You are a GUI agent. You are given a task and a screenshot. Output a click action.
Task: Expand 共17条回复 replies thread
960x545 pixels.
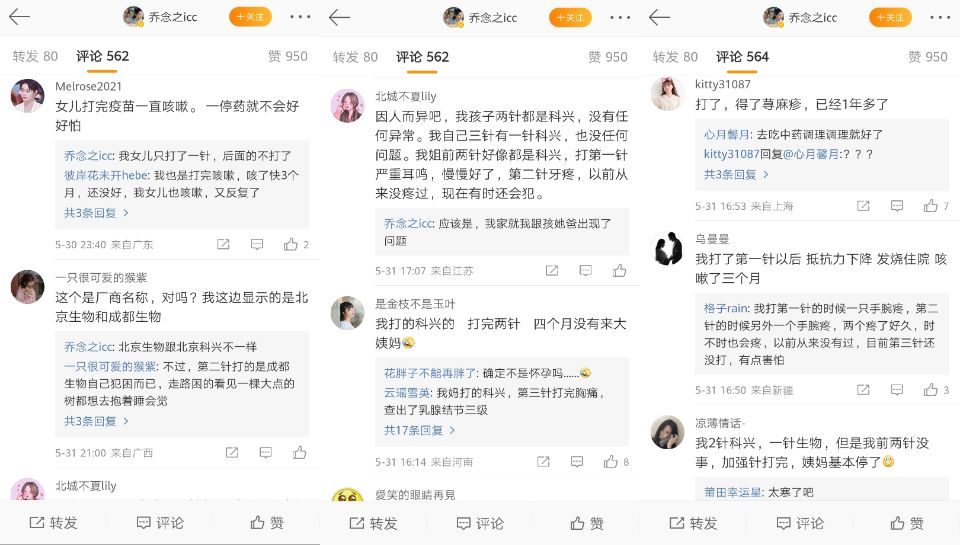[419, 430]
